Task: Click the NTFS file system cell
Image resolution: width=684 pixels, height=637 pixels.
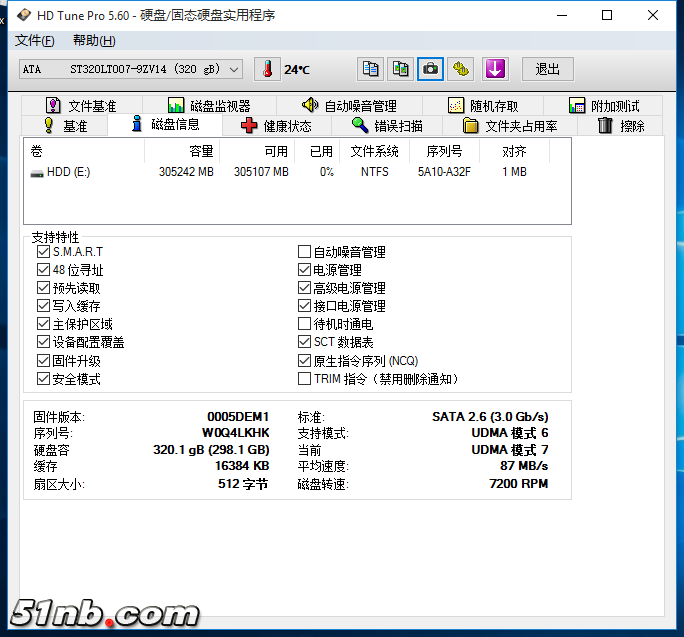Action: pos(375,172)
